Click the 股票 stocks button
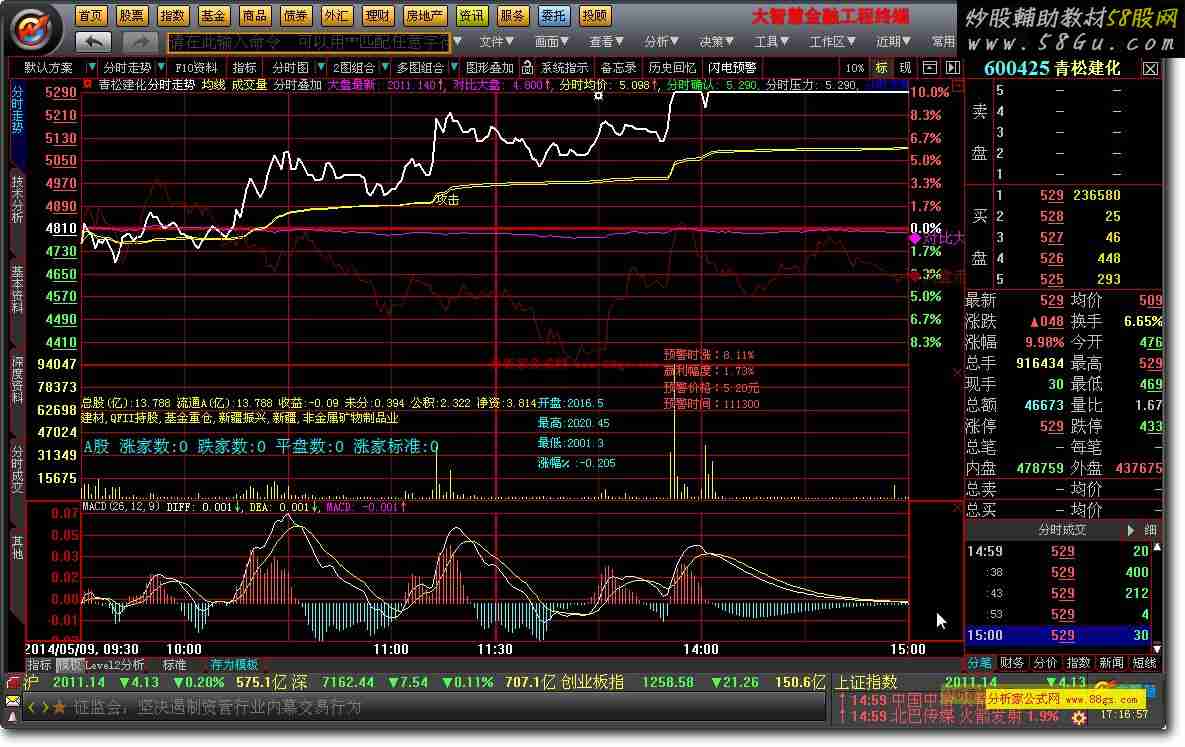 pos(131,15)
